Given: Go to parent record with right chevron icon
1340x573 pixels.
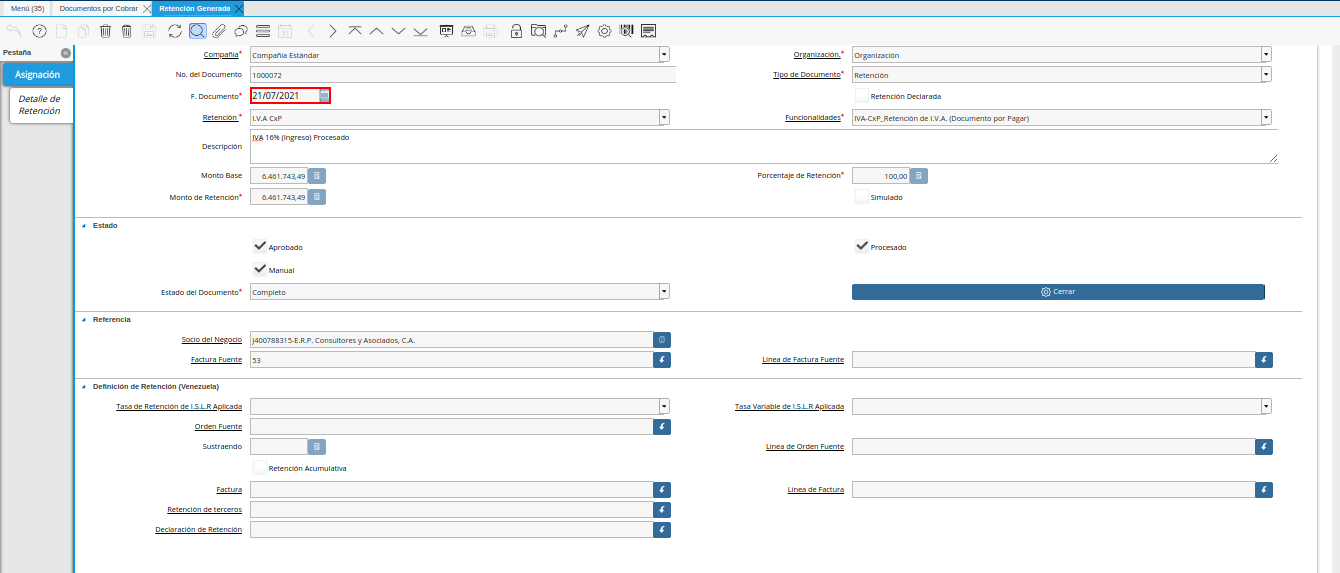Looking at the screenshot, I should [333, 31].
